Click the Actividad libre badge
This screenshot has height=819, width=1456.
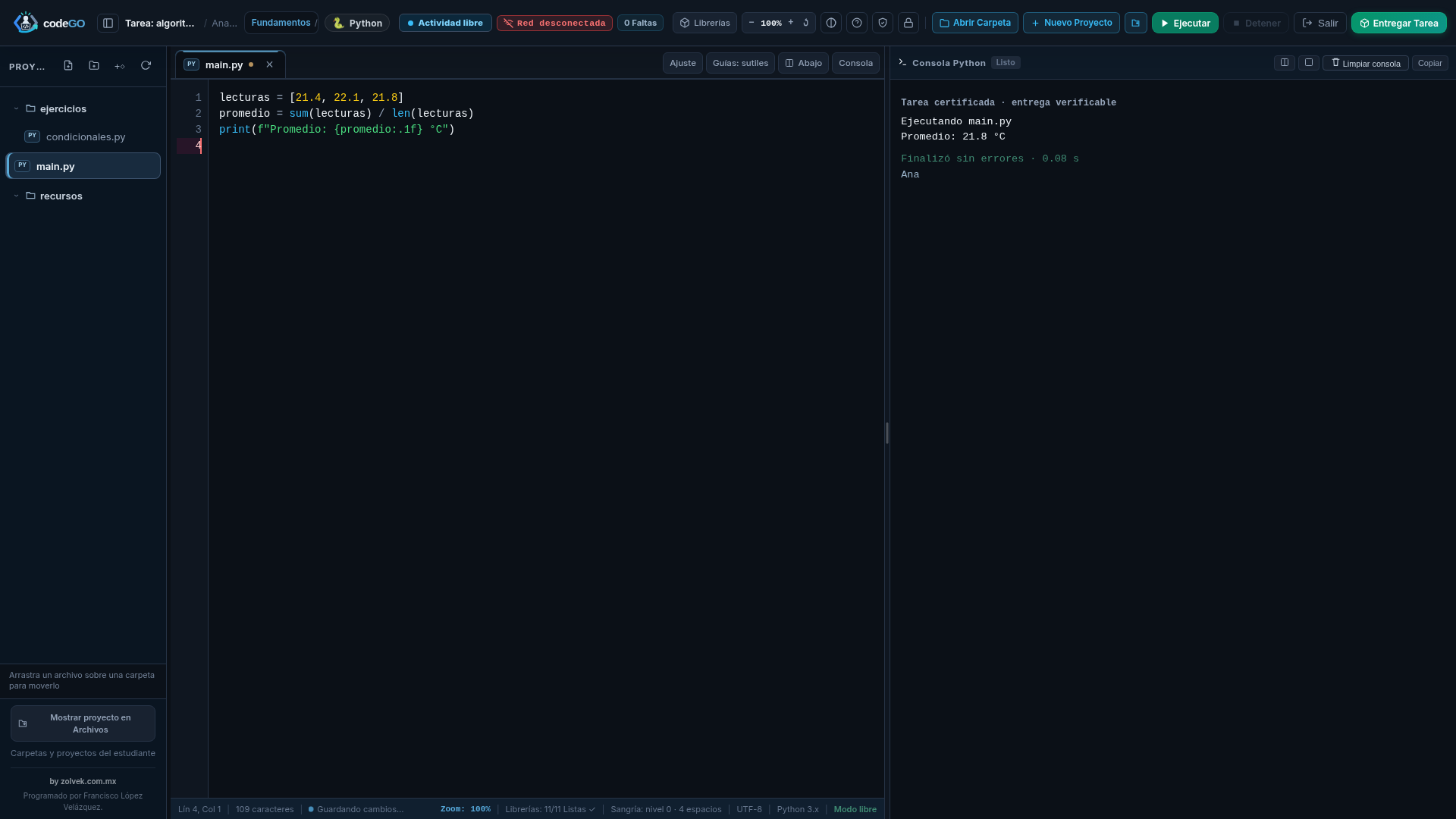pos(445,23)
